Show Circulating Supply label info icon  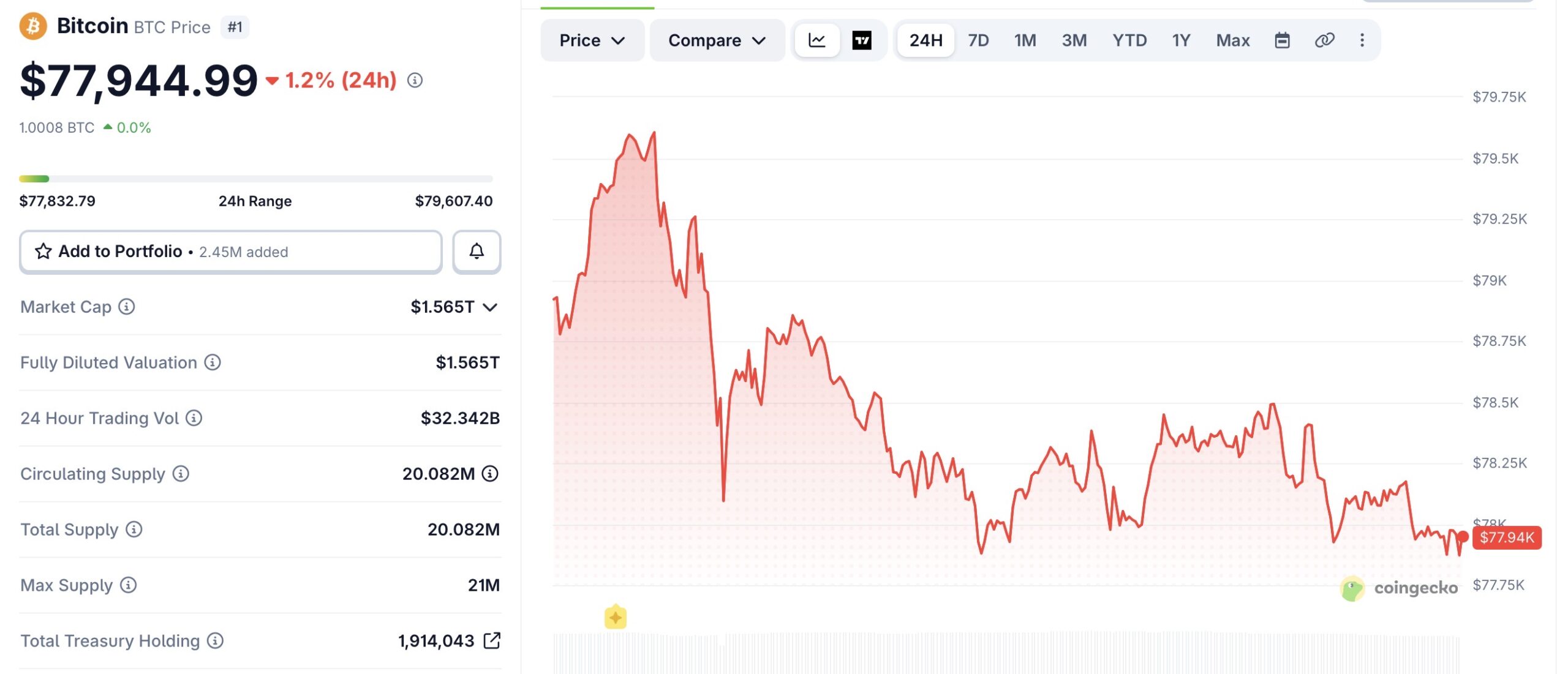[x=181, y=474]
